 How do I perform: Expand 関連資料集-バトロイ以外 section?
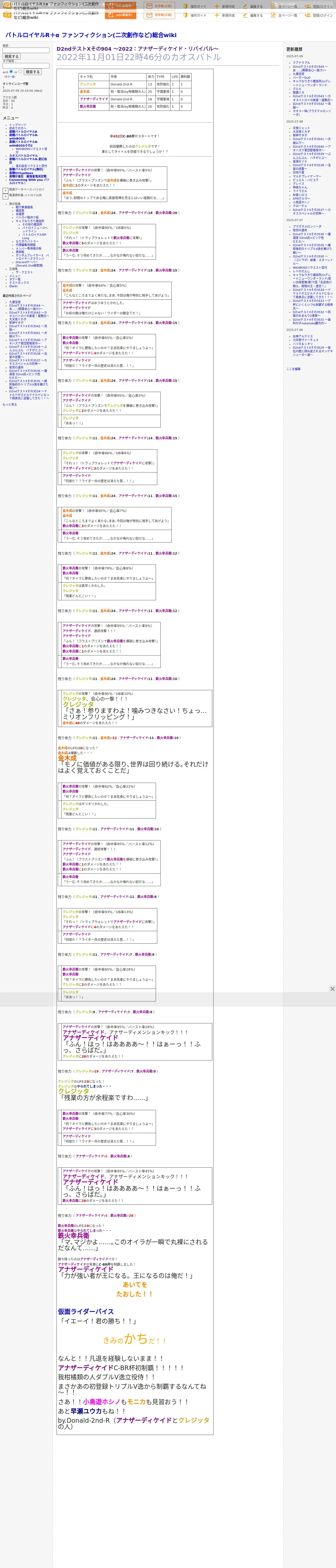(5, 196)
